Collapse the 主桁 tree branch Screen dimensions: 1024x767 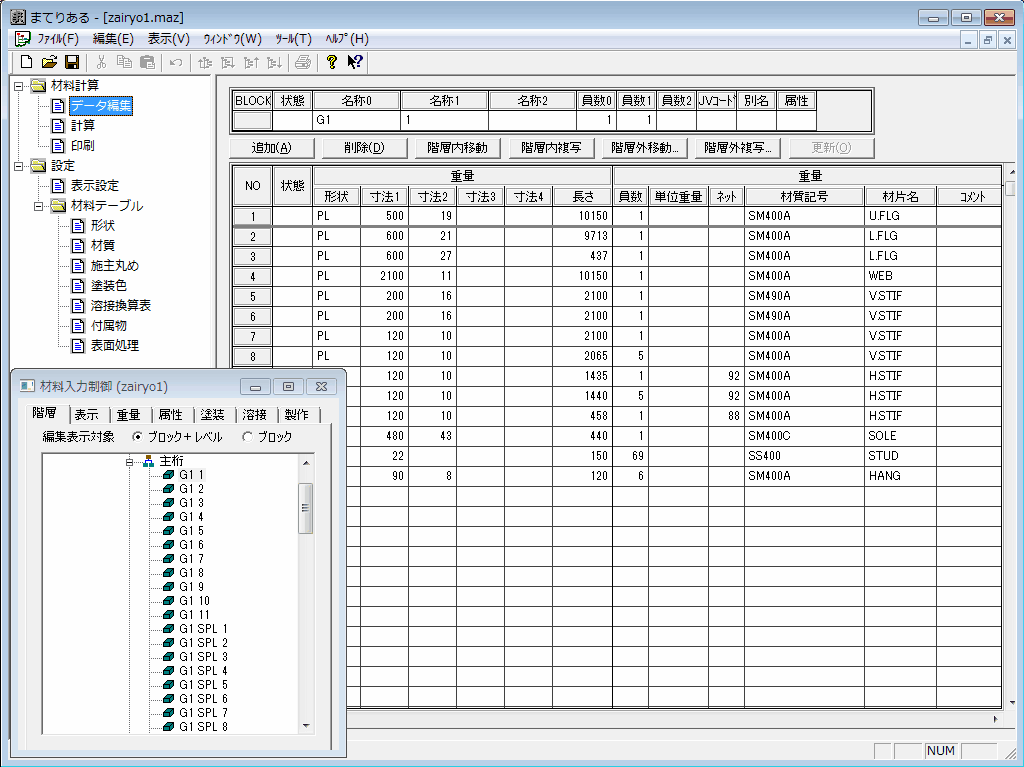[130, 461]
